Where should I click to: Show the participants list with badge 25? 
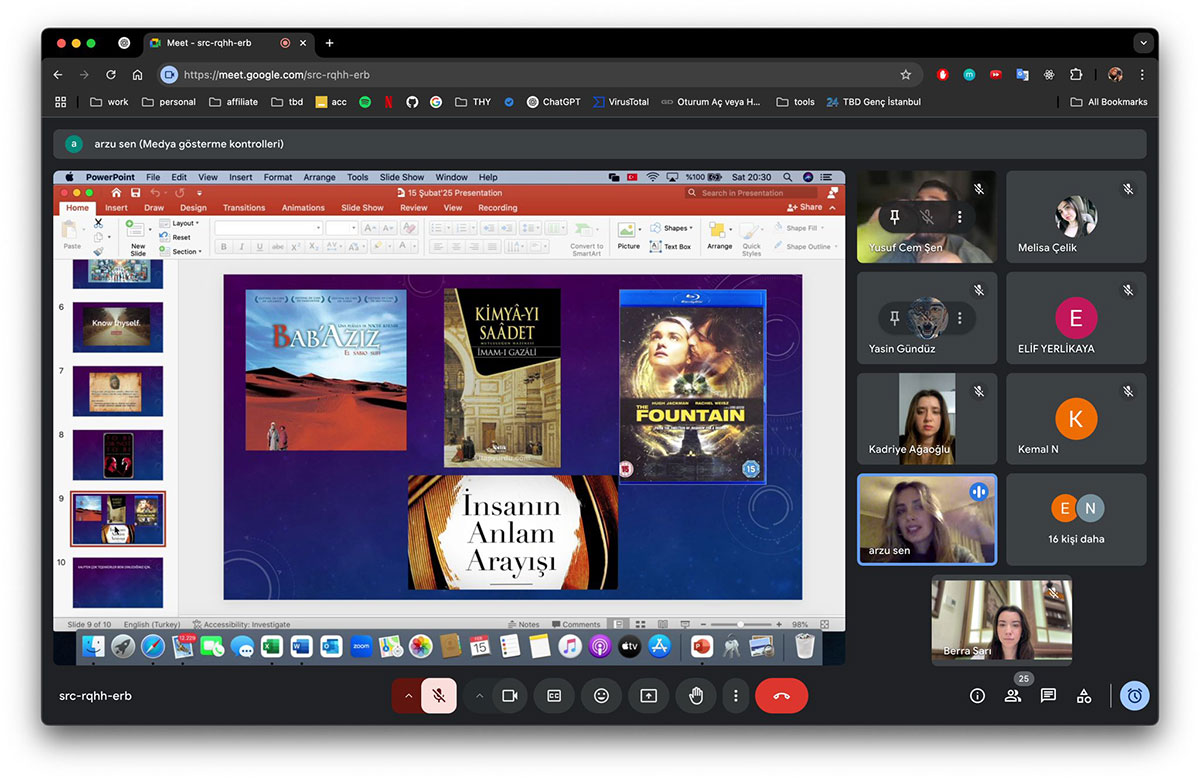click(x=1013, y=696)
